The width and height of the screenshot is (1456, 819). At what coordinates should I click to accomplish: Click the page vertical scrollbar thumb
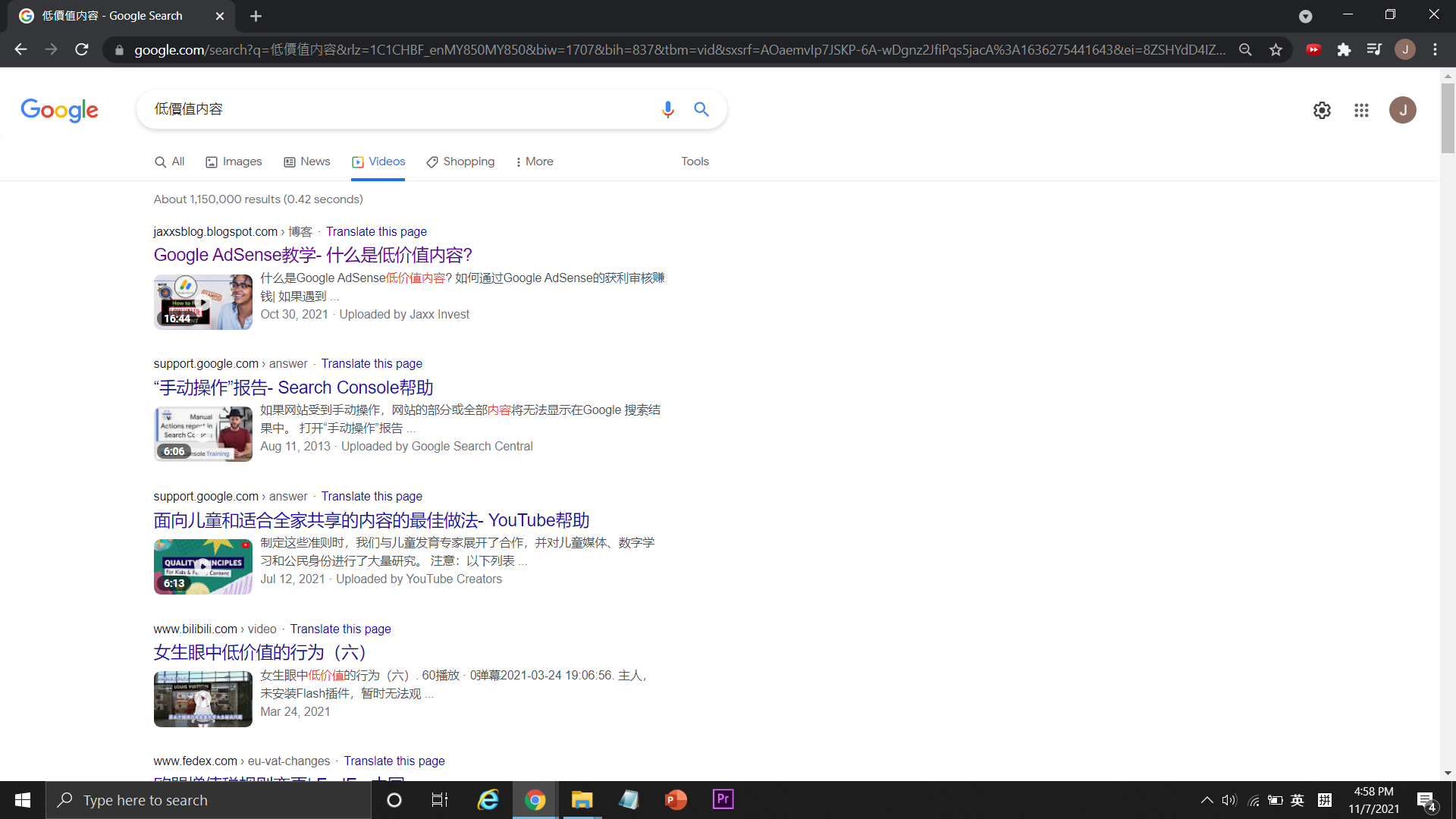1448,118
